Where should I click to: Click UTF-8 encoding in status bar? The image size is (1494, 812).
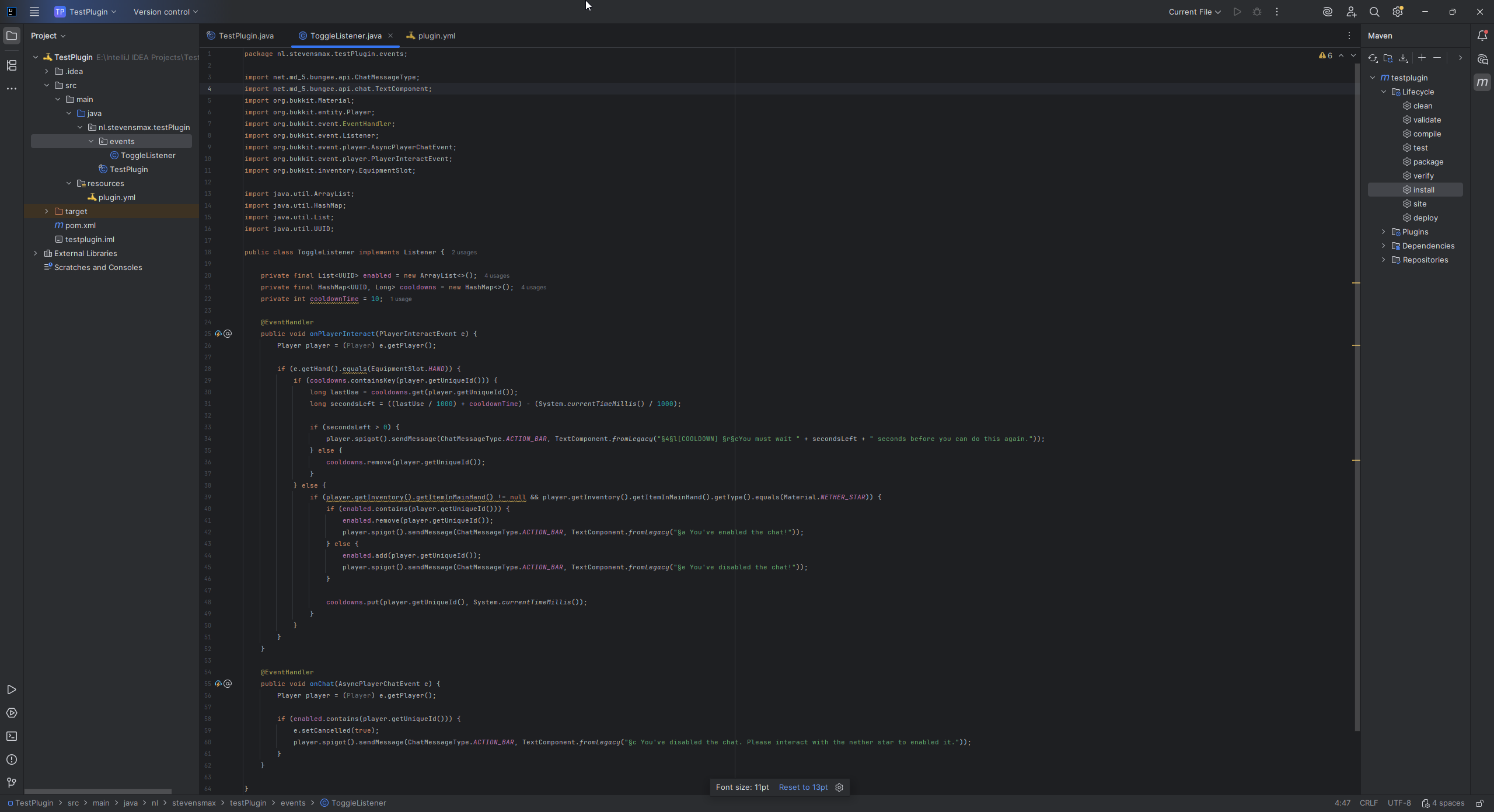1399,803
